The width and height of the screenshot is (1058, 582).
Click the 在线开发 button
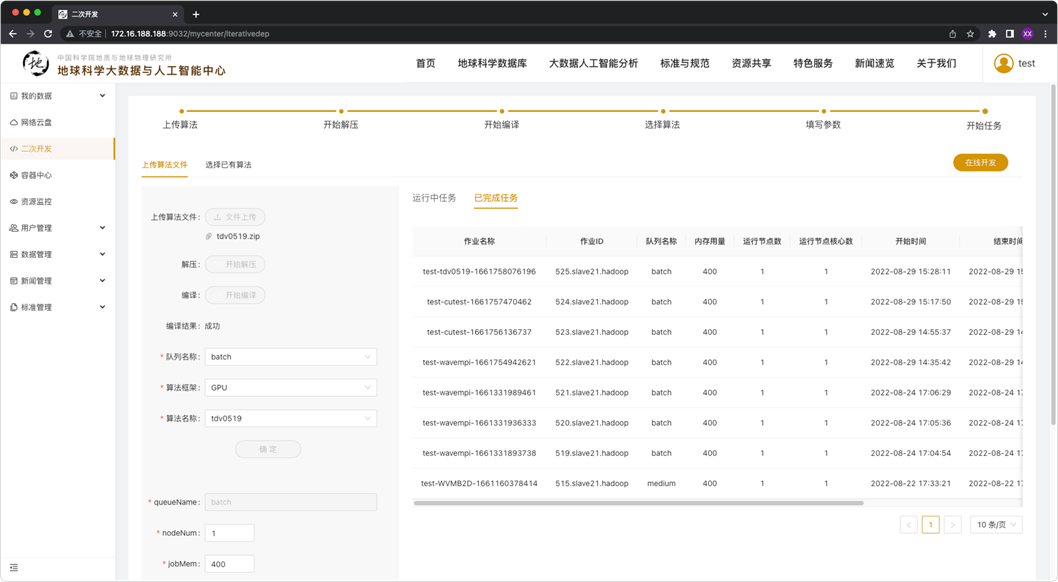pos(980,163)
